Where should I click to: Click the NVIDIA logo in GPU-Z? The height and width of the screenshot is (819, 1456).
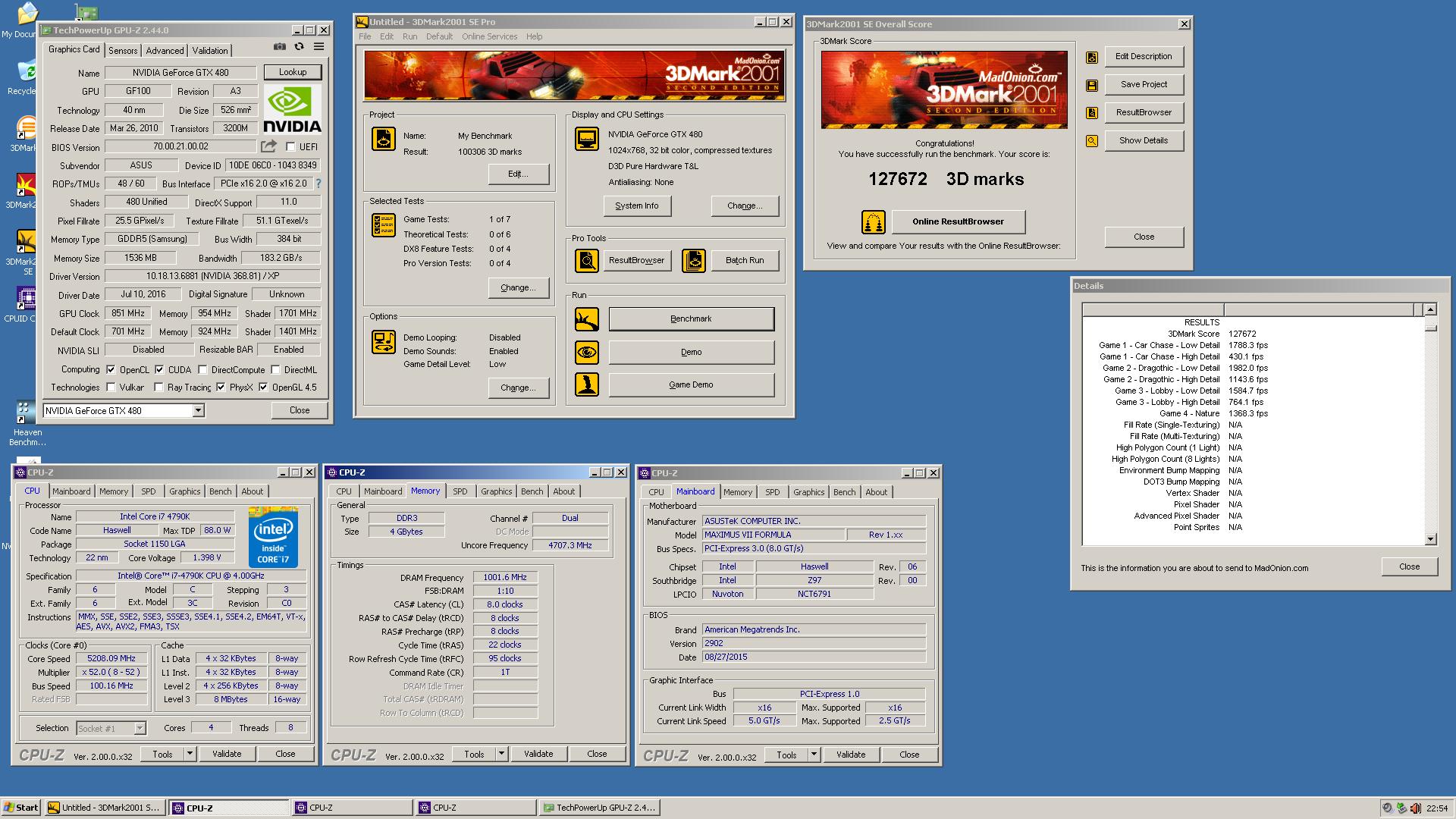tap(293, 109)
